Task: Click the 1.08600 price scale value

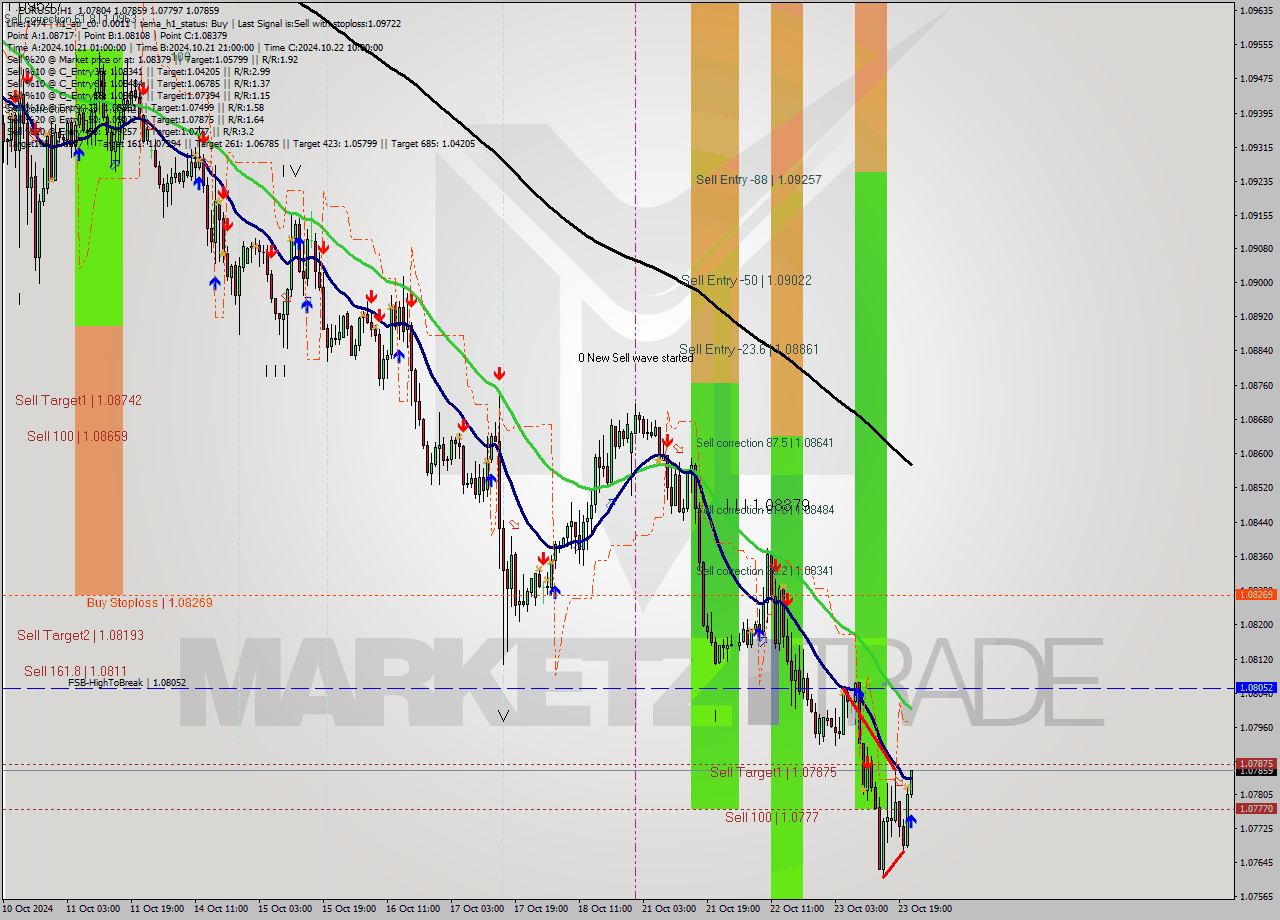Action: 1255,453
